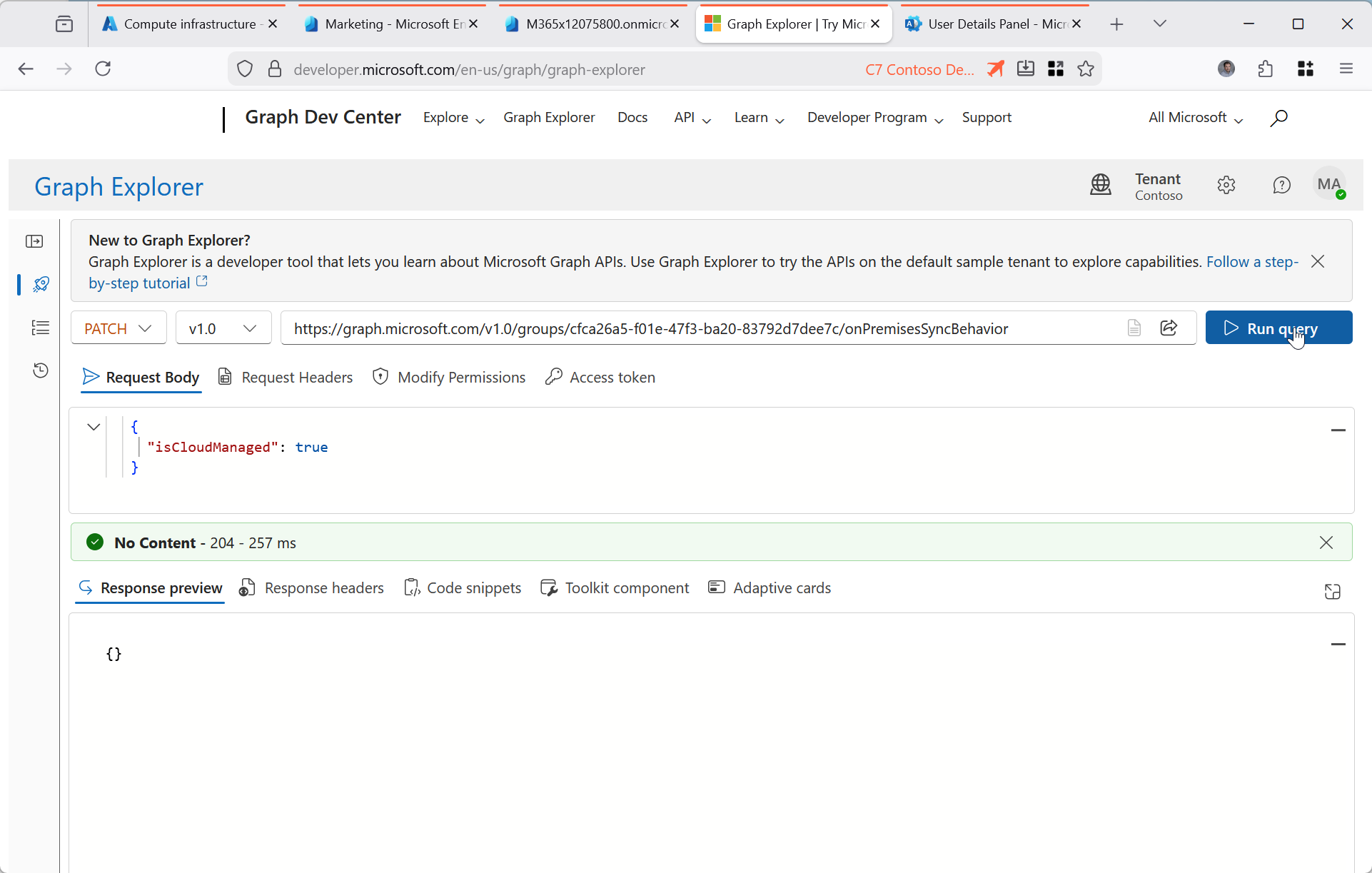
Task: Click the help question mark icon
Action: coord(1281,186)
